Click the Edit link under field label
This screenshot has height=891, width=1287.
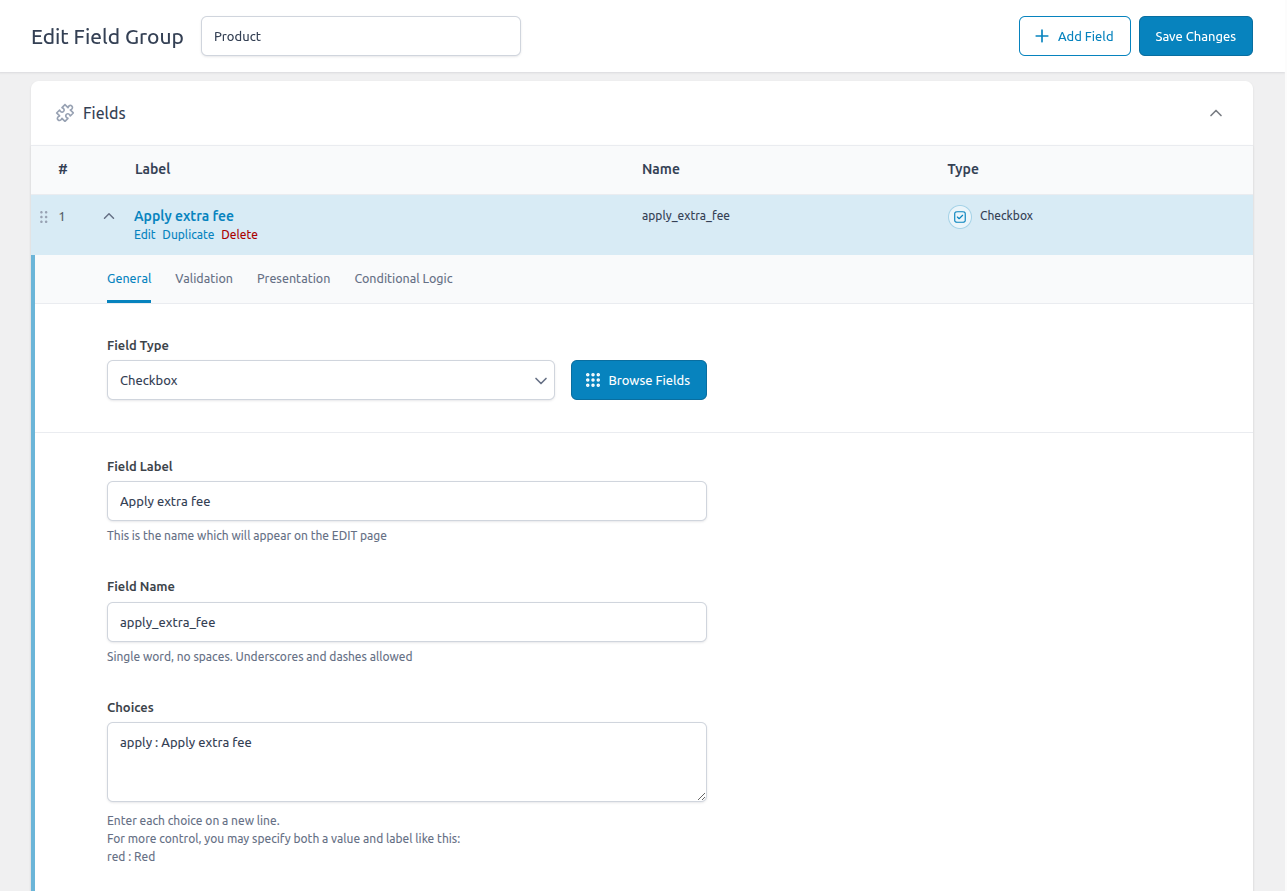point(145,235)
